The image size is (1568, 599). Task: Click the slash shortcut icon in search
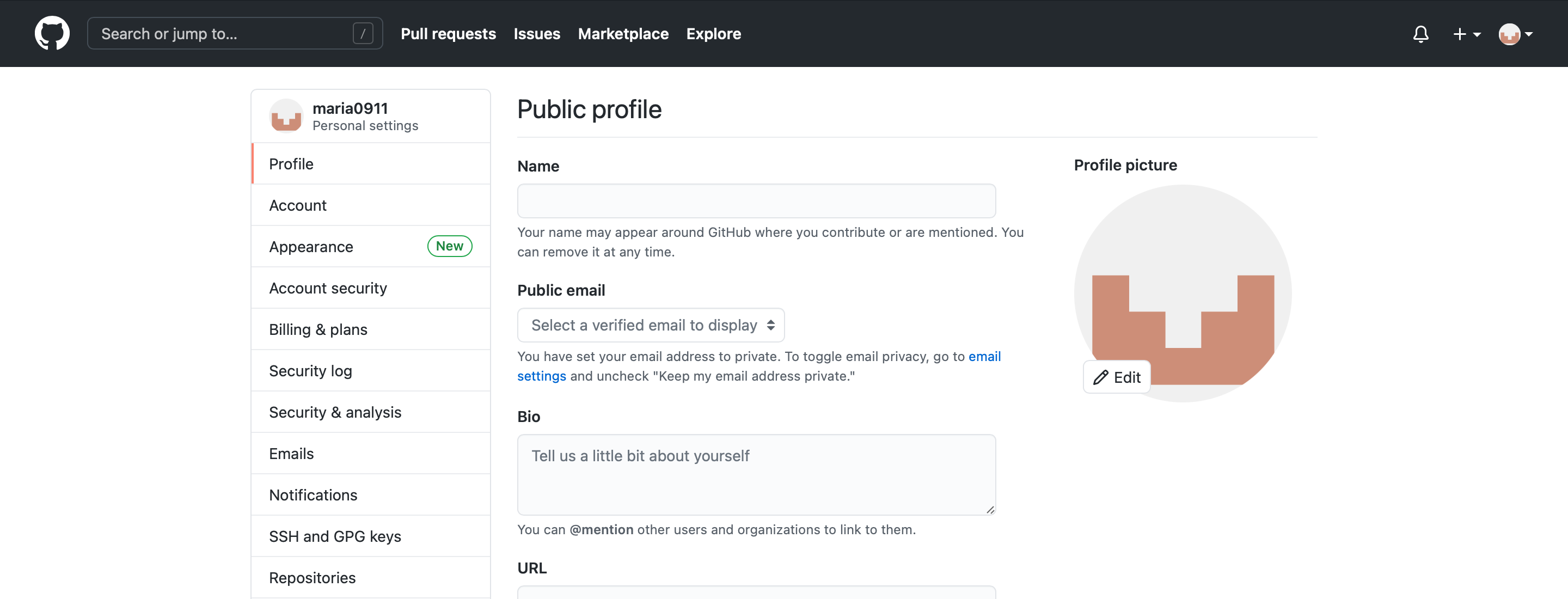tap(363, 33)
